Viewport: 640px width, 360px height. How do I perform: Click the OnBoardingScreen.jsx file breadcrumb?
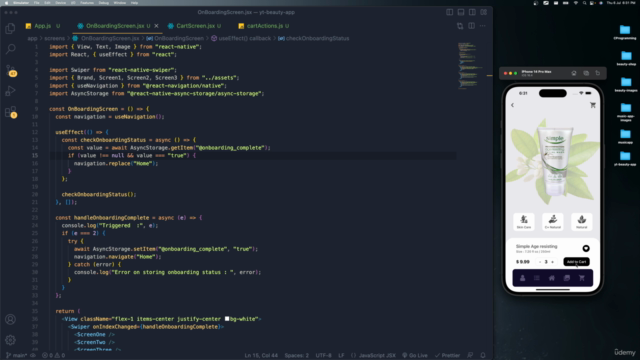point(110,38)
